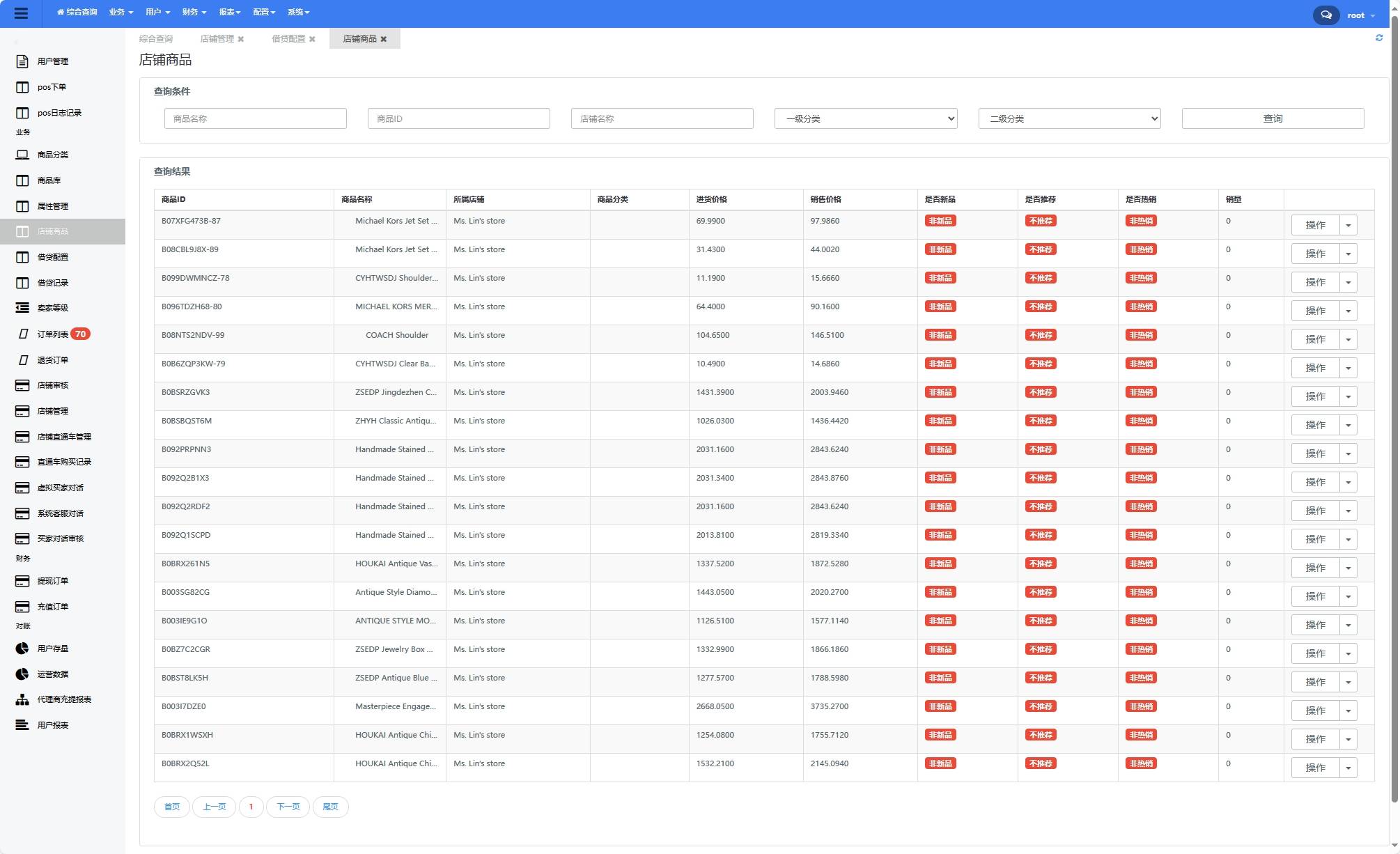Screen dimensions: 1400x854
Task: Open 代理商充提报表 sidebar item
Action: pos(63,699)
